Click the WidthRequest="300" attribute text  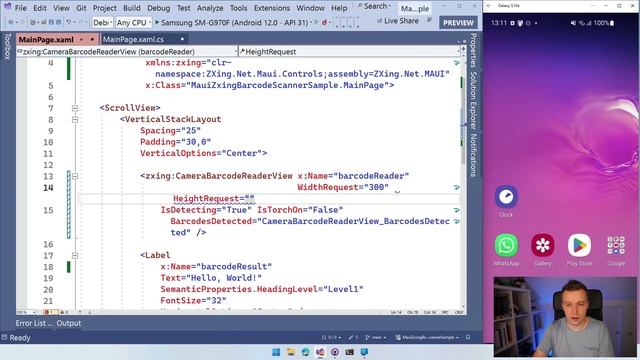343,187
